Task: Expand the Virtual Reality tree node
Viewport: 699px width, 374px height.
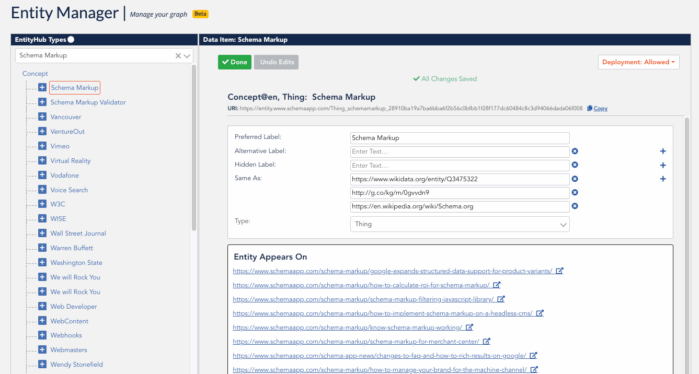Action: (x=42, y=160)
